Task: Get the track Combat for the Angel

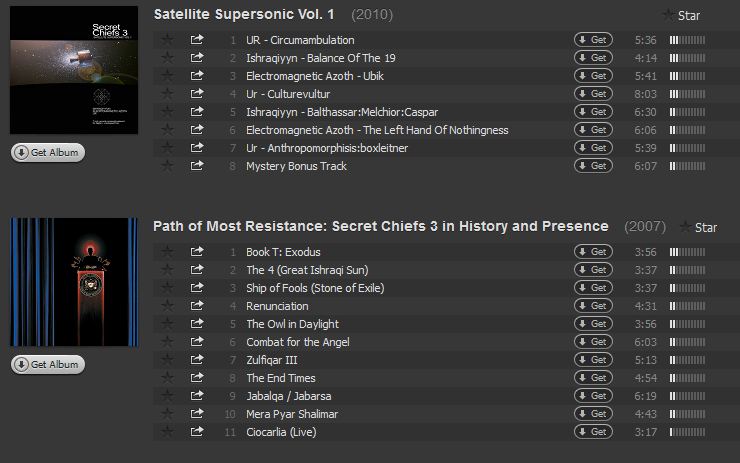Action: [593, 342]
